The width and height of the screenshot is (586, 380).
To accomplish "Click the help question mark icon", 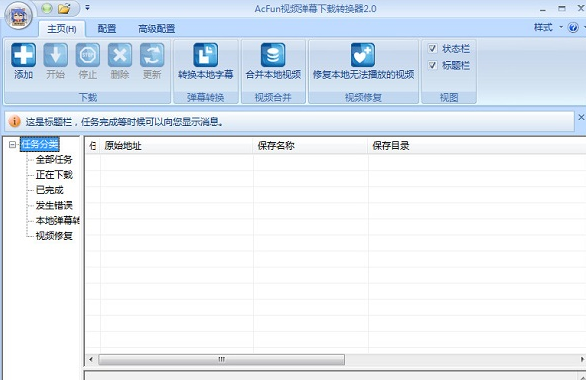I will tap(573, 27).
